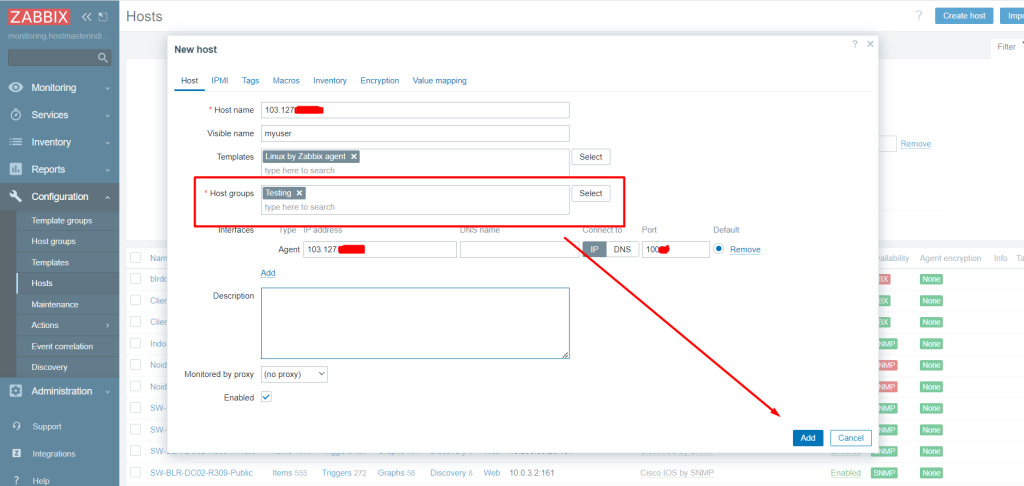This screenshot has height=486, width=1024.
Task: Tick checkbox for SW-BLR-DC02-R309-Public row
Action: pyautogui.click(x=135, y=472)
